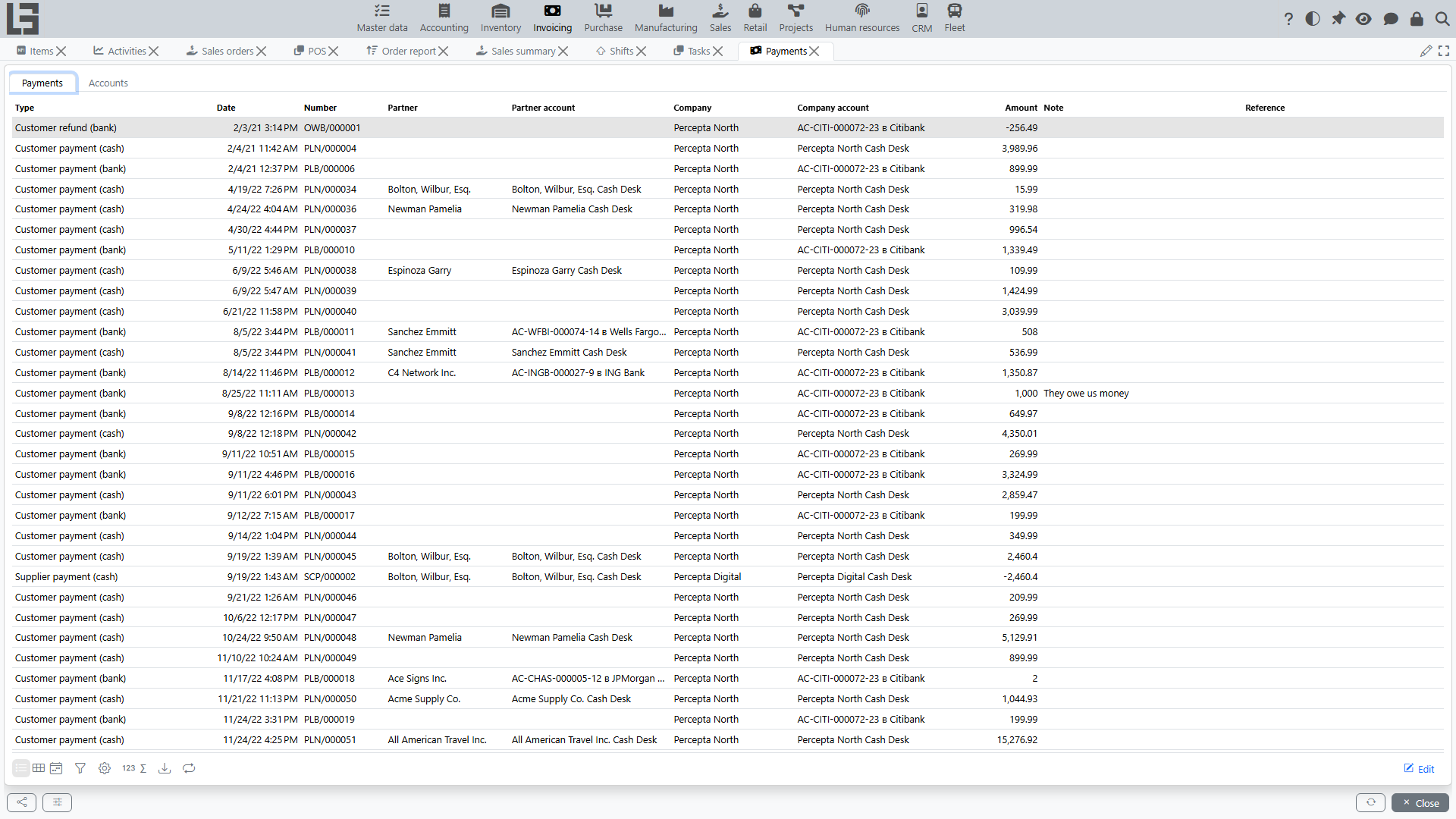The width and height of the screenshot is (1456, 819).
Task: Click partner account 'AC-INGB-000027-9 в ING Bank'
Action: point(578,372)
